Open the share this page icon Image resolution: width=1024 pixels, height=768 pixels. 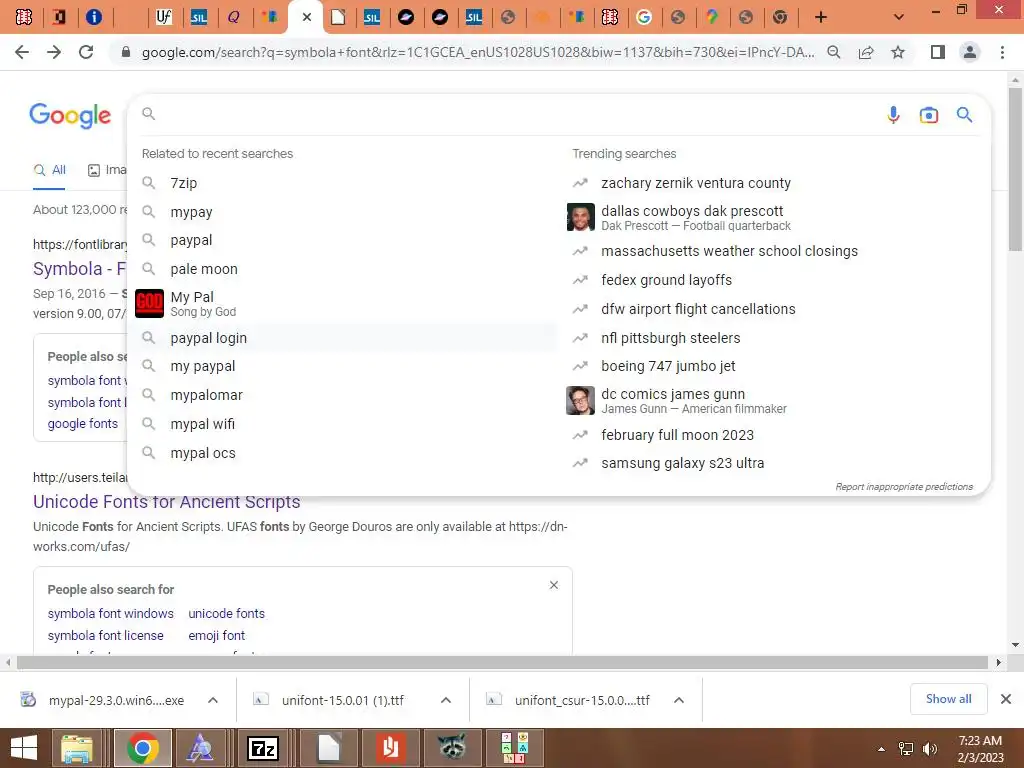tap(866, 52)
